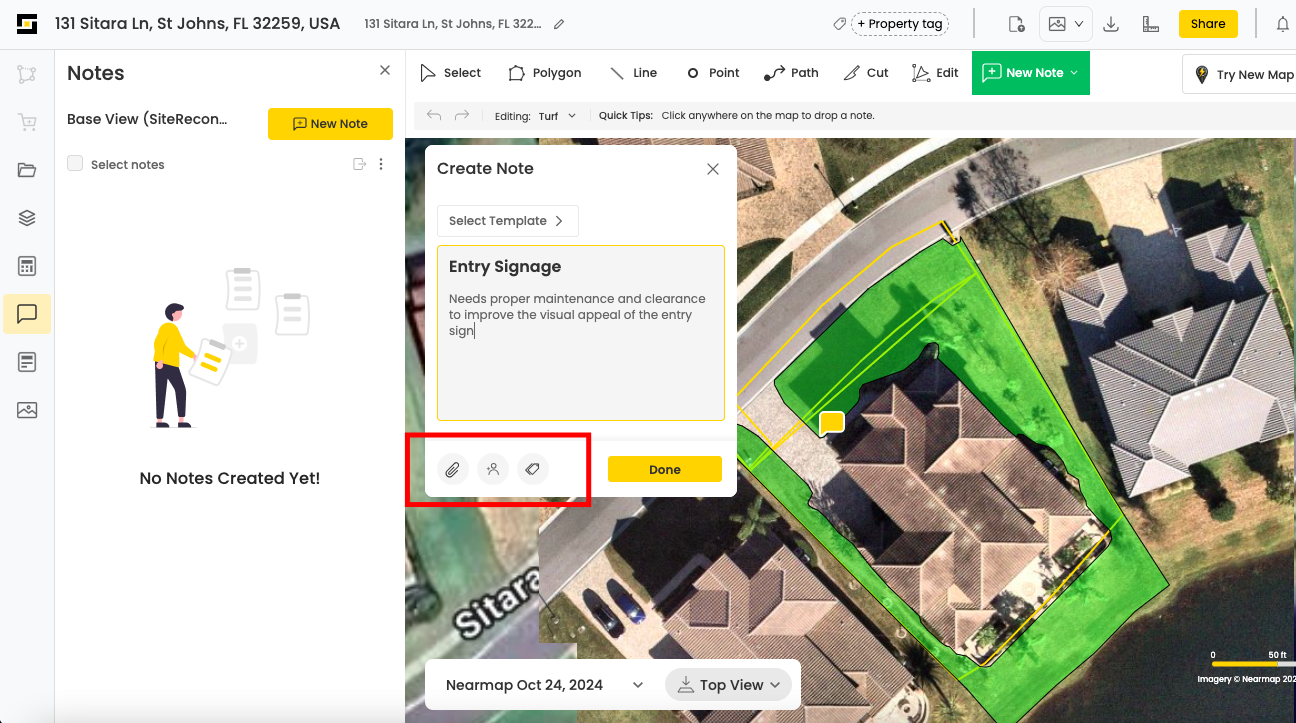Click the yellow Share button
This screenshot has height=723, width=1296.
(1207, 24)
